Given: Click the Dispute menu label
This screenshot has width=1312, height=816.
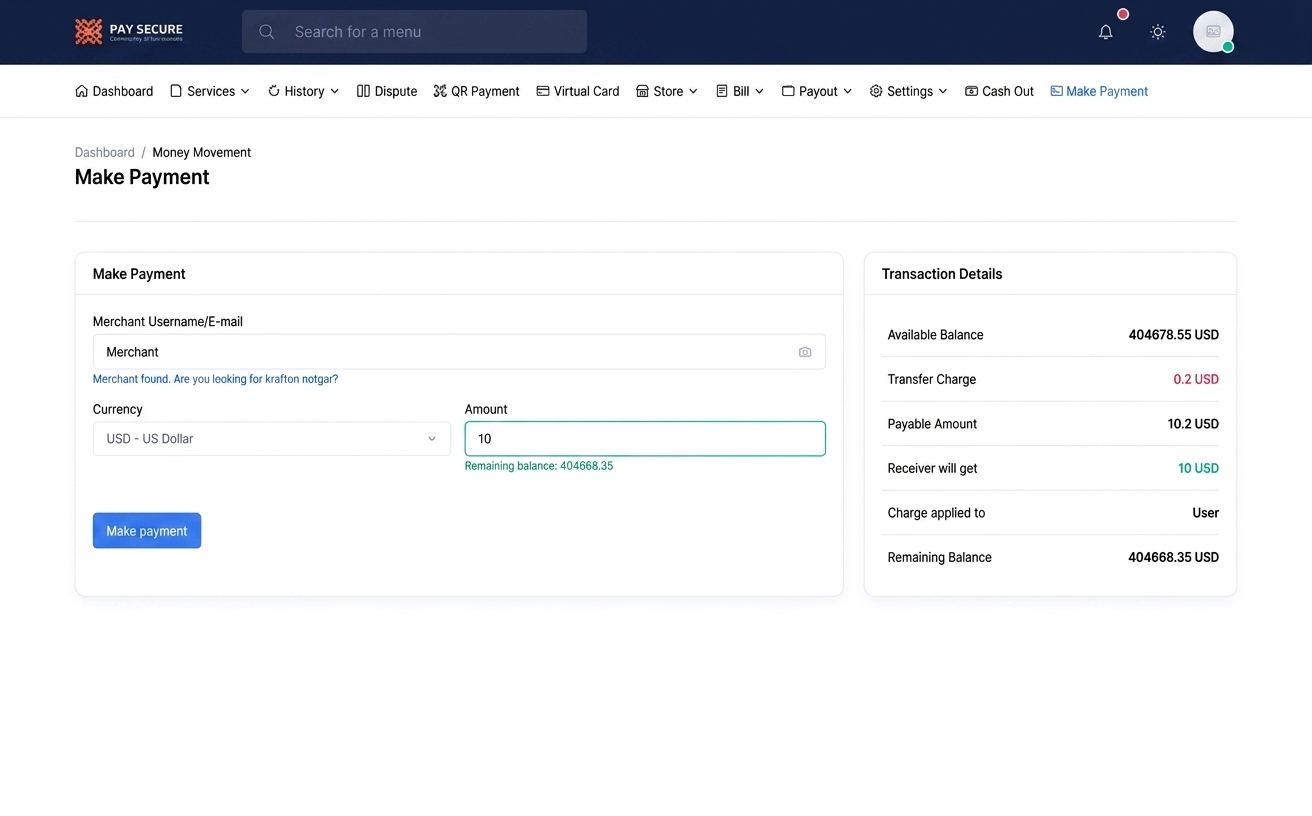Looking at the screenshot, I should pos(396,91).
